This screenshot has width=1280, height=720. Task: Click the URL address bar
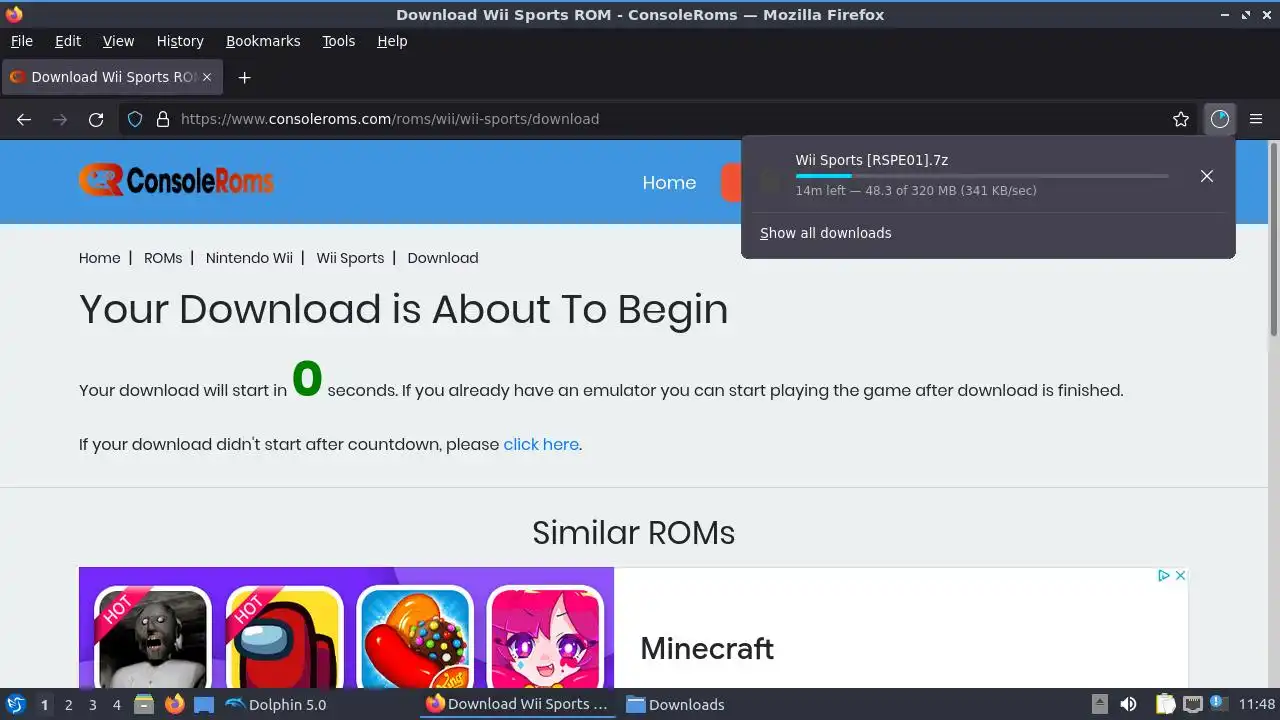(660, 119)
